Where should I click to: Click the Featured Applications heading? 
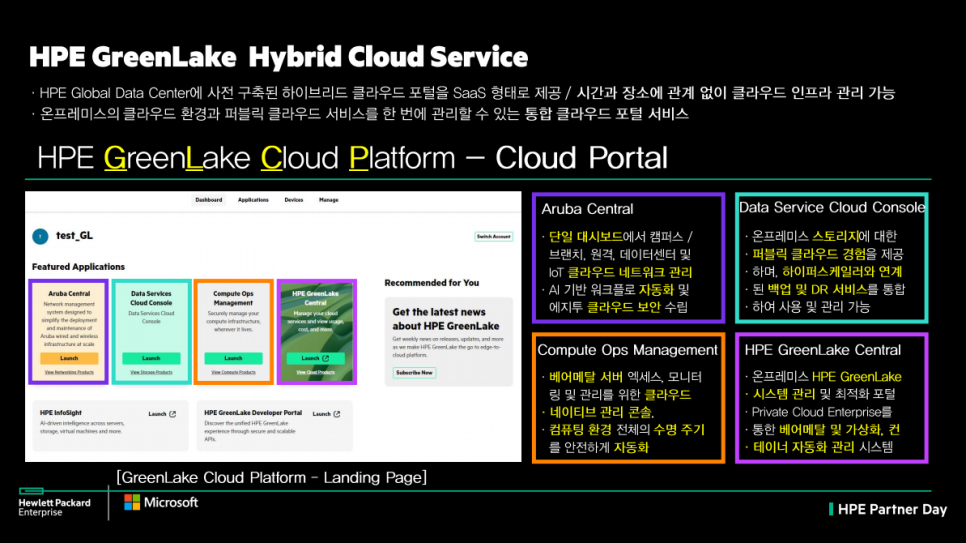[x=78, y=267]
